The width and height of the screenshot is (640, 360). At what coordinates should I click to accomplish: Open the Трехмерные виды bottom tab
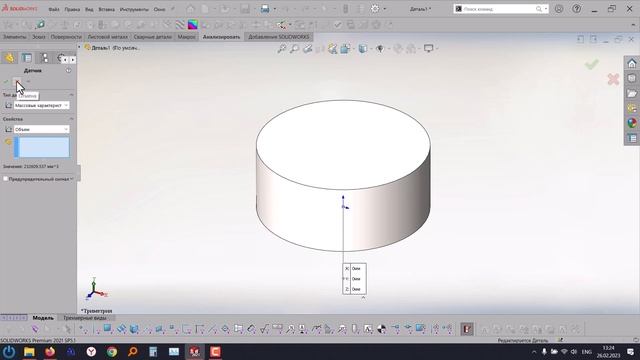[x=84, y=318]
